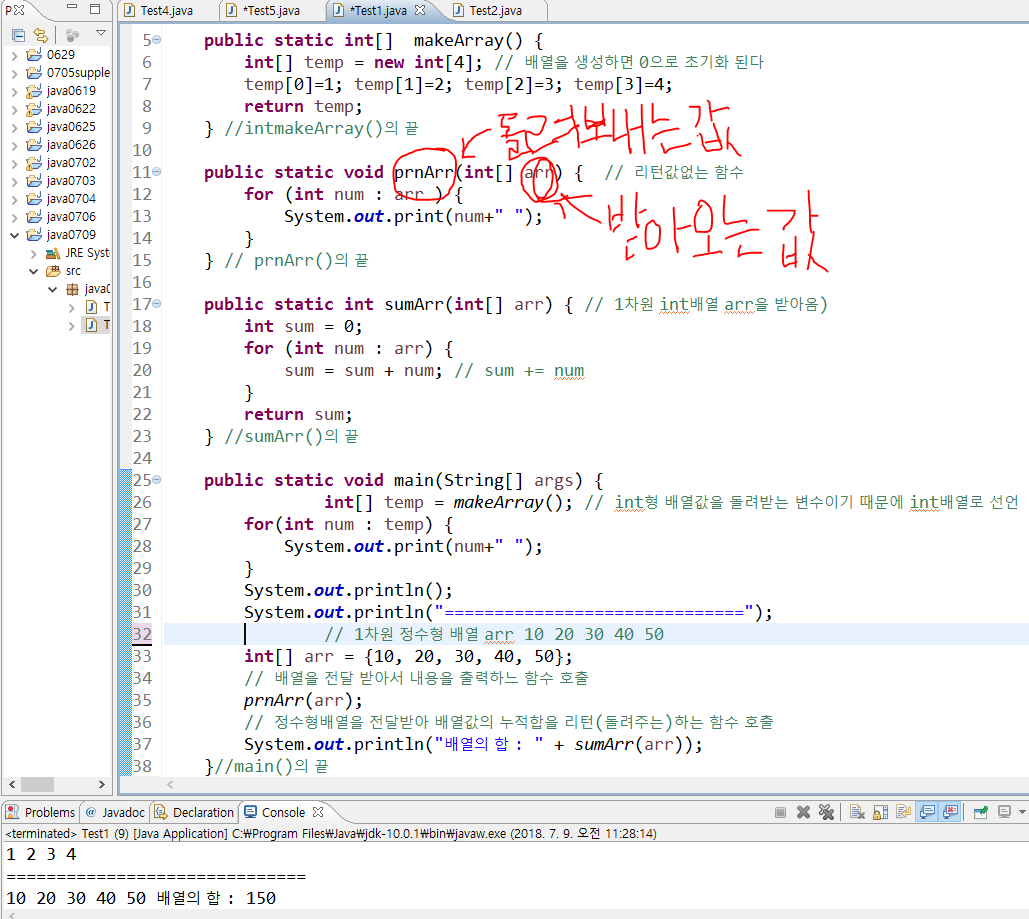Viewport: 1029px width, 919px height.
Task: Click the terminated Test1 launch description
Action: 331,834
